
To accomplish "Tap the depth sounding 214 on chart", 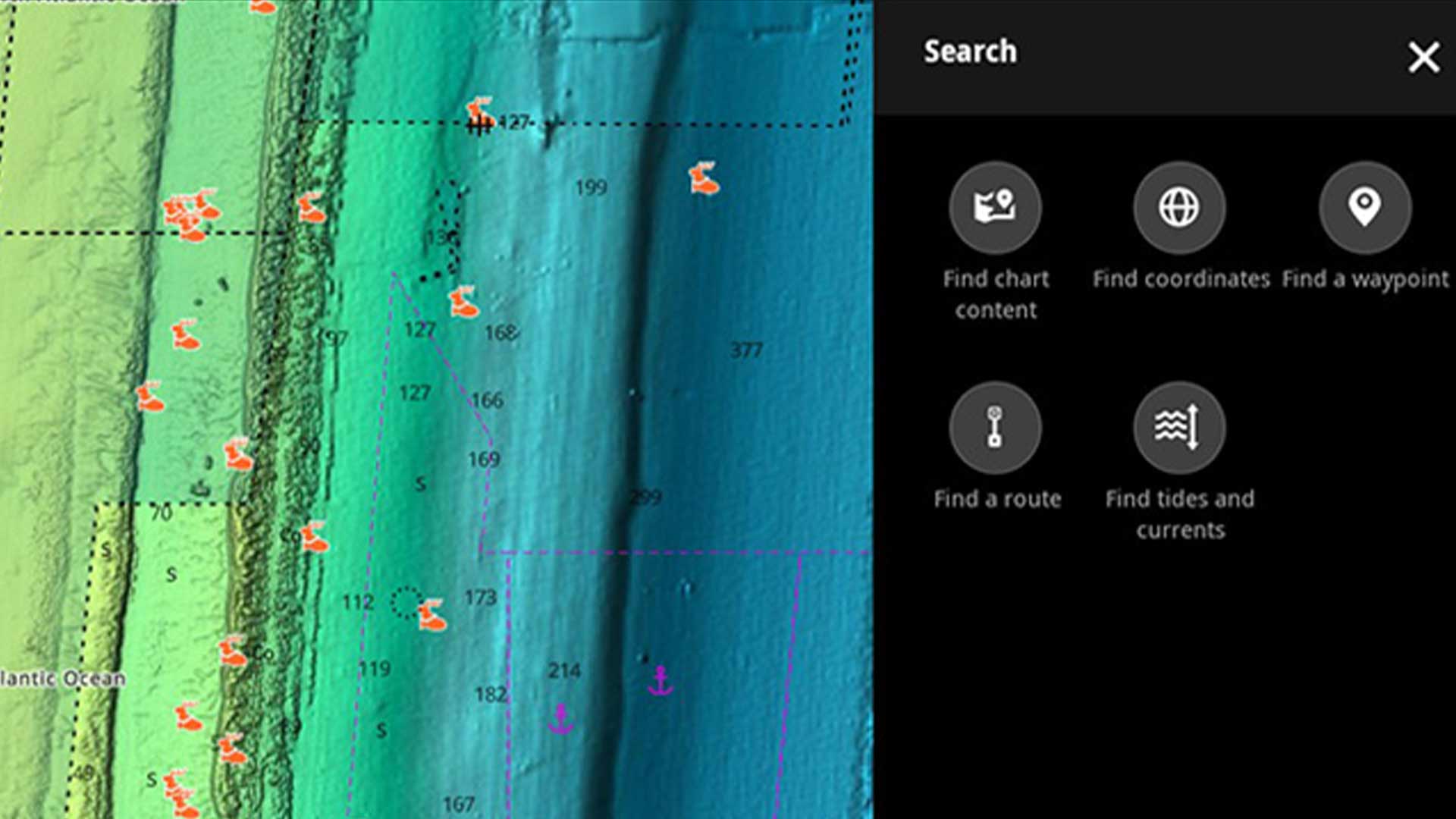I will click(564, 670).
